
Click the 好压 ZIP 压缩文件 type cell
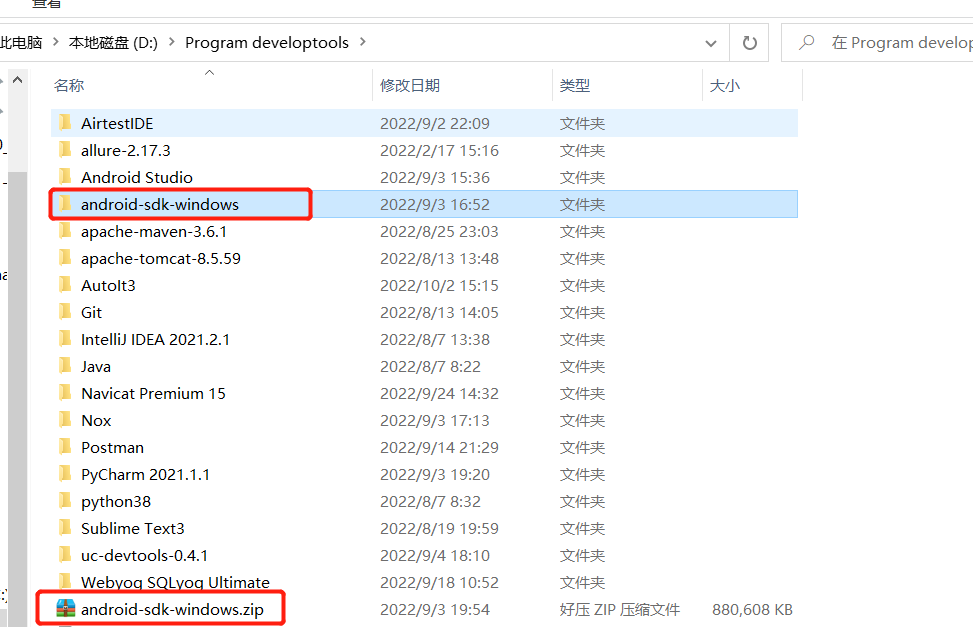[x=620, y=609]
